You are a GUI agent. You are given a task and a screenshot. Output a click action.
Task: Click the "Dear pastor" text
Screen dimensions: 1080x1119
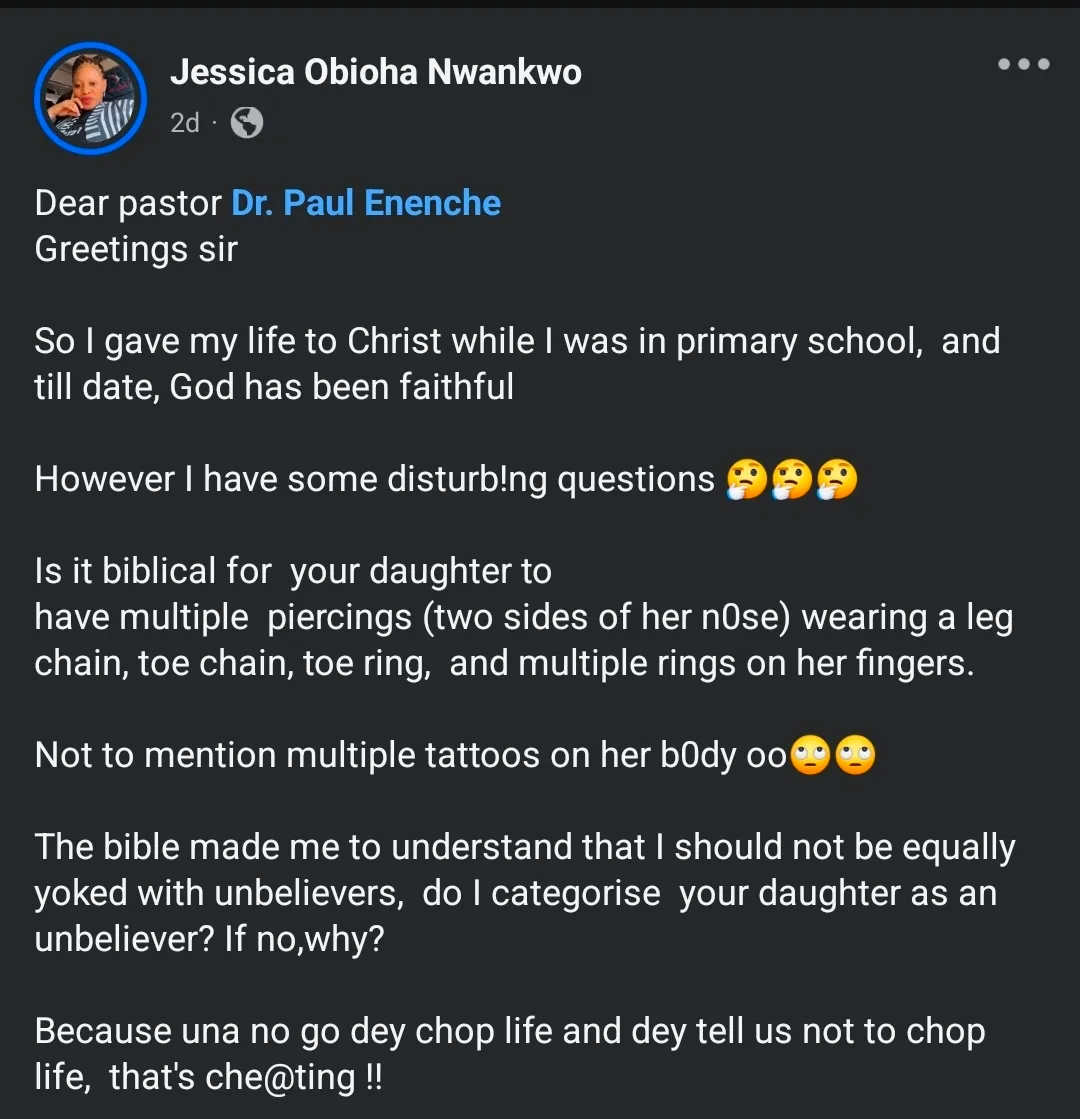128,203
